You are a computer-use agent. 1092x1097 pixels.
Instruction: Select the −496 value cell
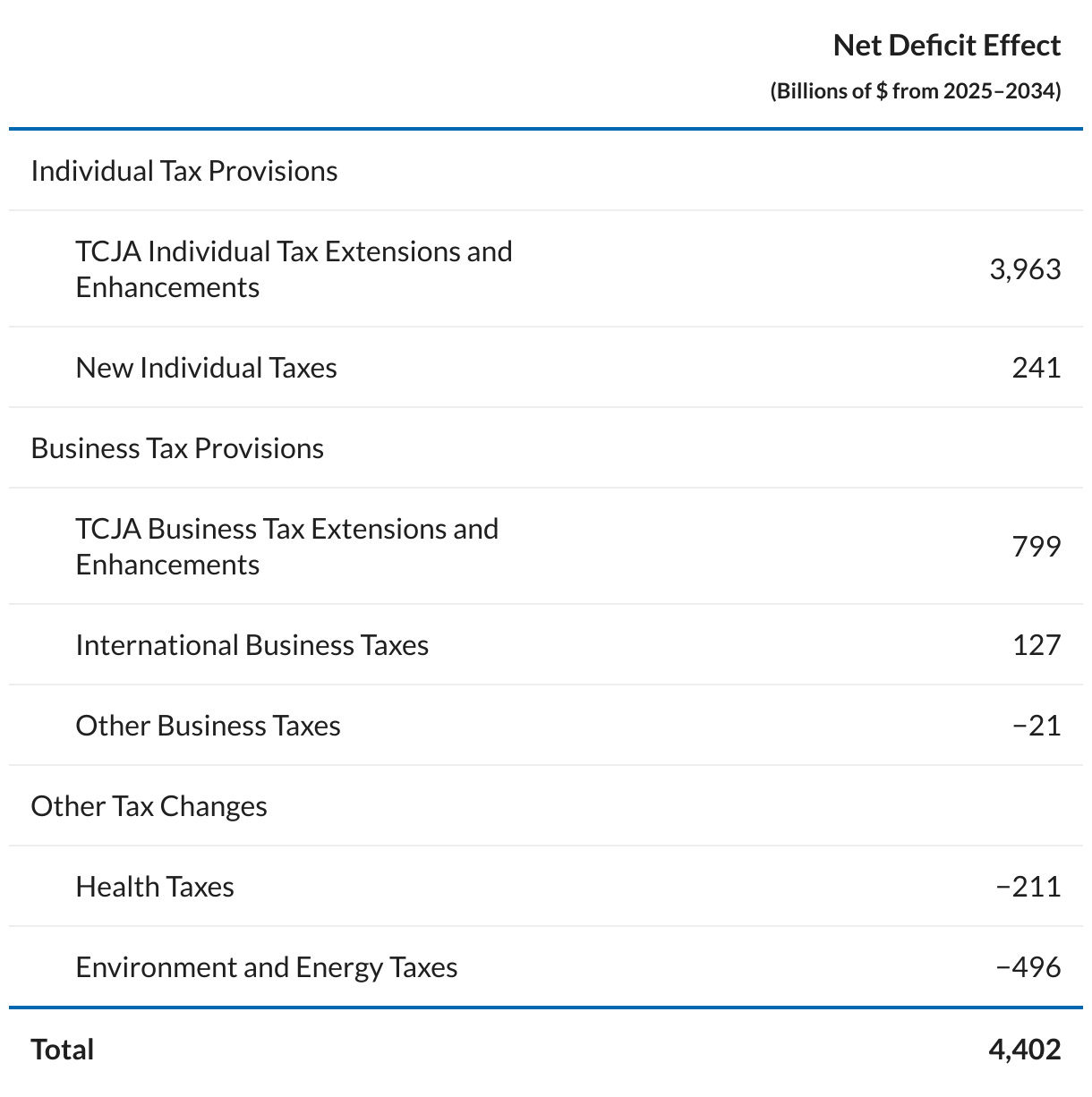pos(1028,967)
